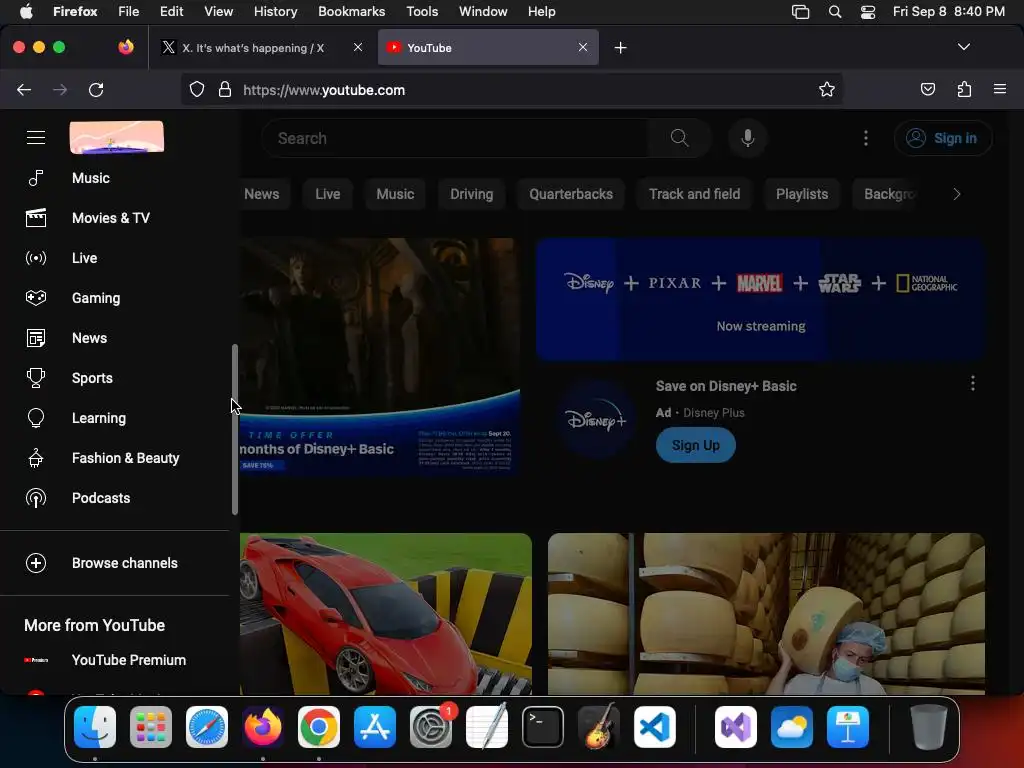This screenshot has height=768, width=1024.
Task: Expand the list all tabs dropdown
Action: tap(963, 47)
